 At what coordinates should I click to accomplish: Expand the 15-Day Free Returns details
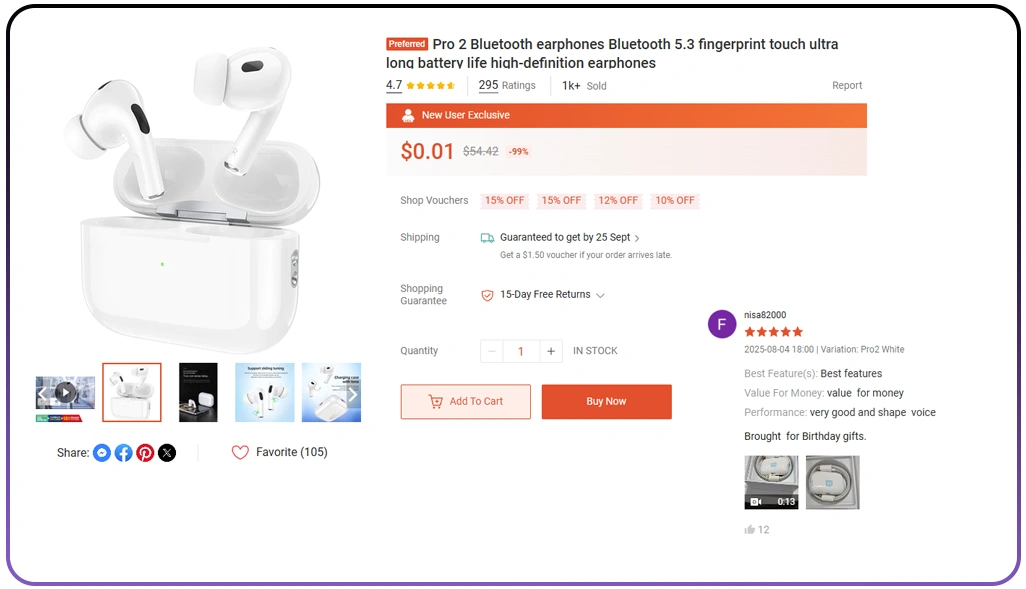pyautogui.click(x=598, y=294)
